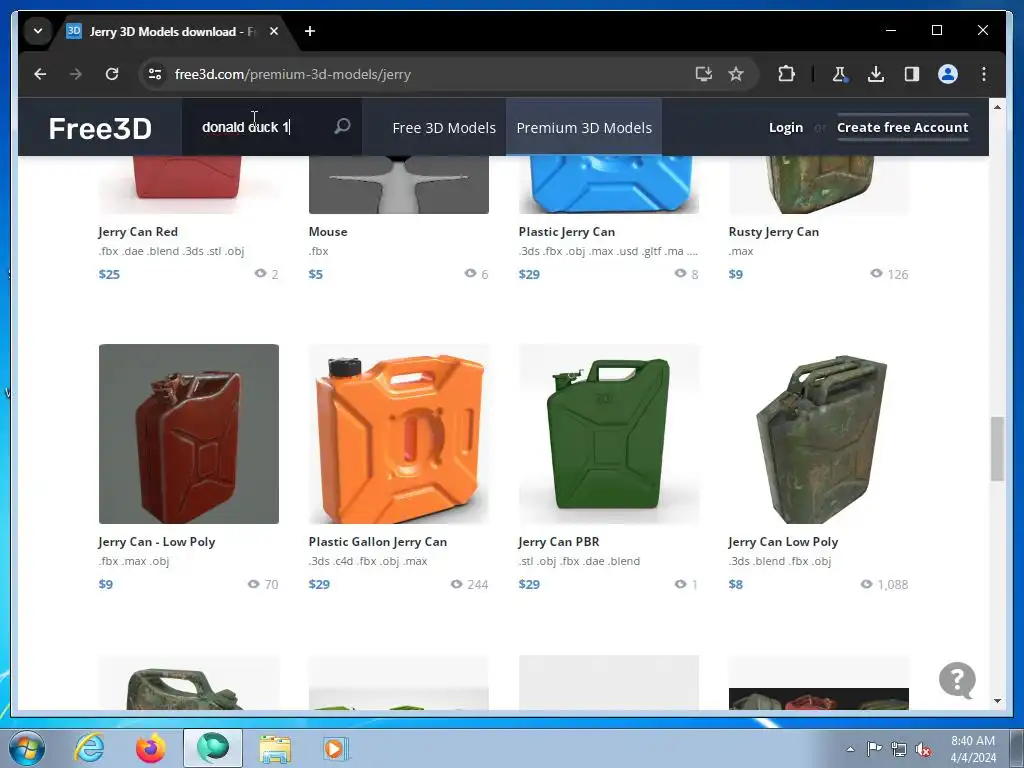
Task: Open the media player taskbar icon
Action: coord(336,748)
